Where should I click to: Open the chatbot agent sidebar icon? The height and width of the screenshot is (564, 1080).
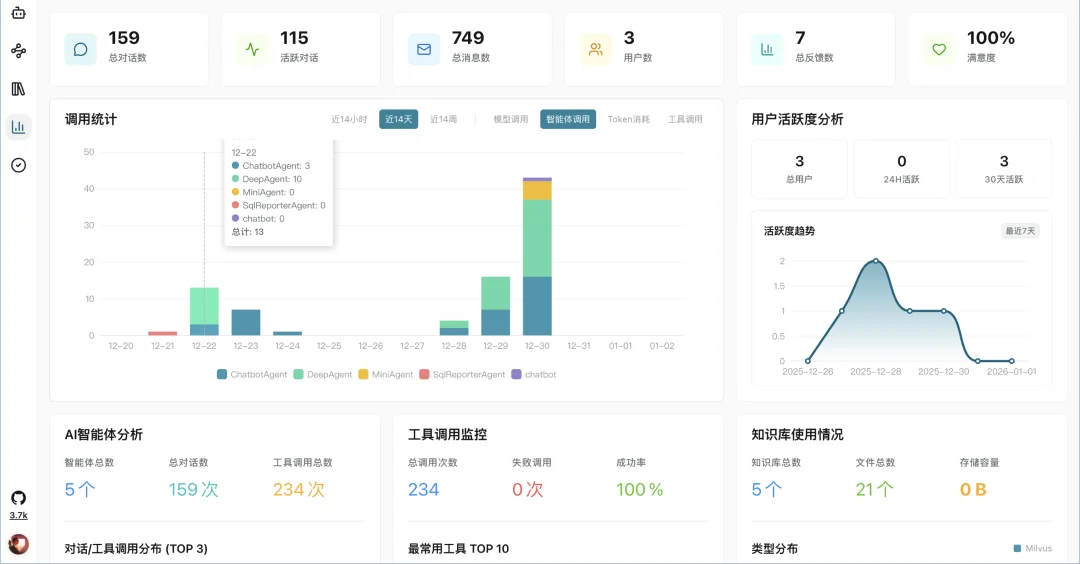point(19,12)
